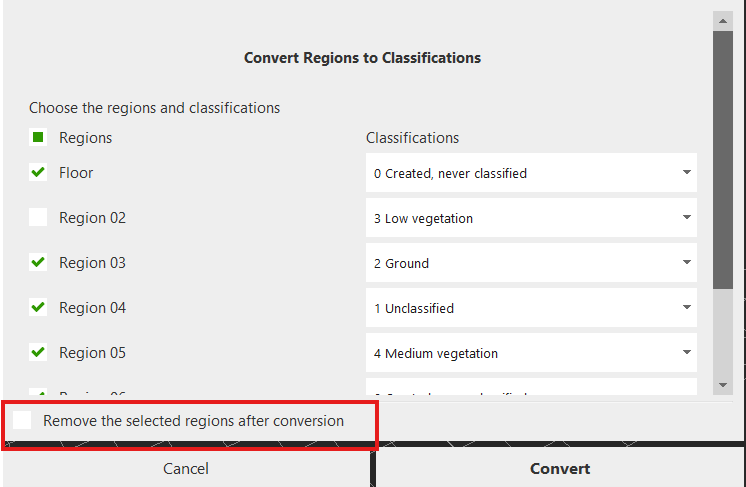This screenshot has height=487, width=746.
Task: Open the Floor classification dropdown
Action: (x=531, y=173)
